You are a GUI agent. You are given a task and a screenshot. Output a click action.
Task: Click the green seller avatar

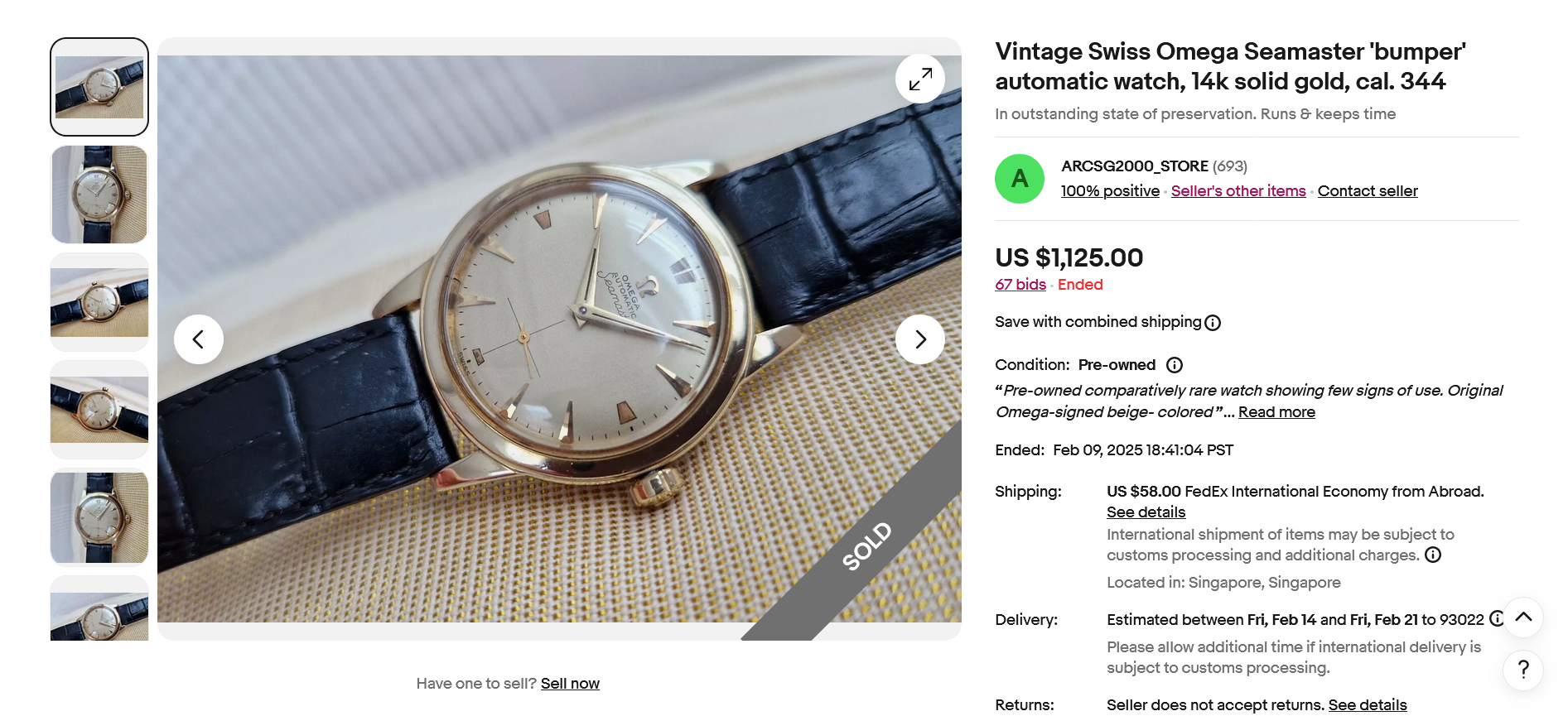(1020, 179)
